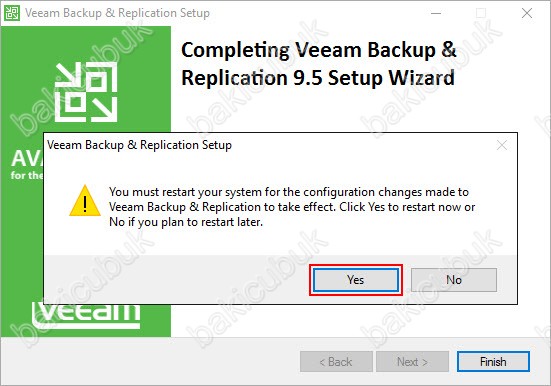Click the restart warning message text
Image resolution: width=551 pixels, height=386 pixels.
(292, 207)
